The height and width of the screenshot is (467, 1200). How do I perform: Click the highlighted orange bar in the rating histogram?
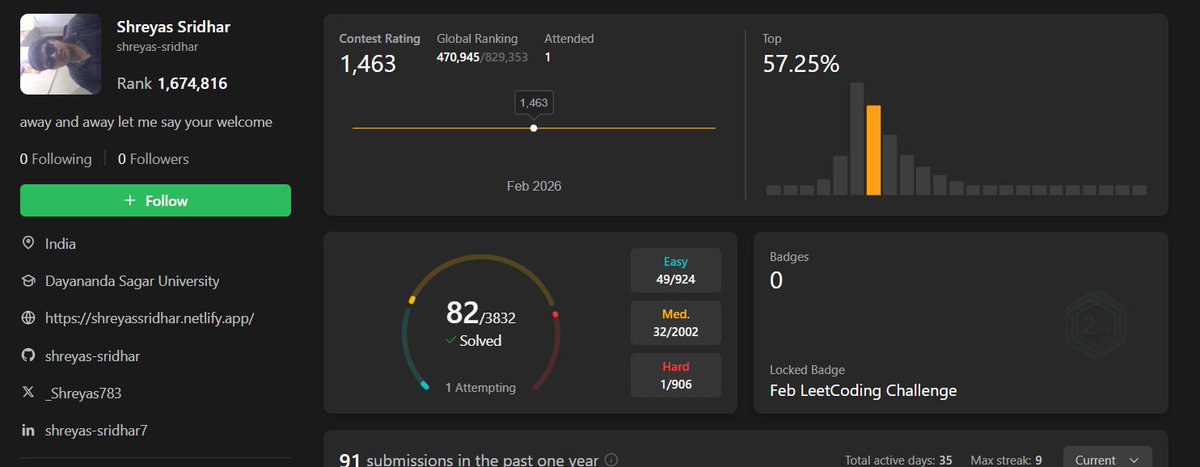pos(873,150)
